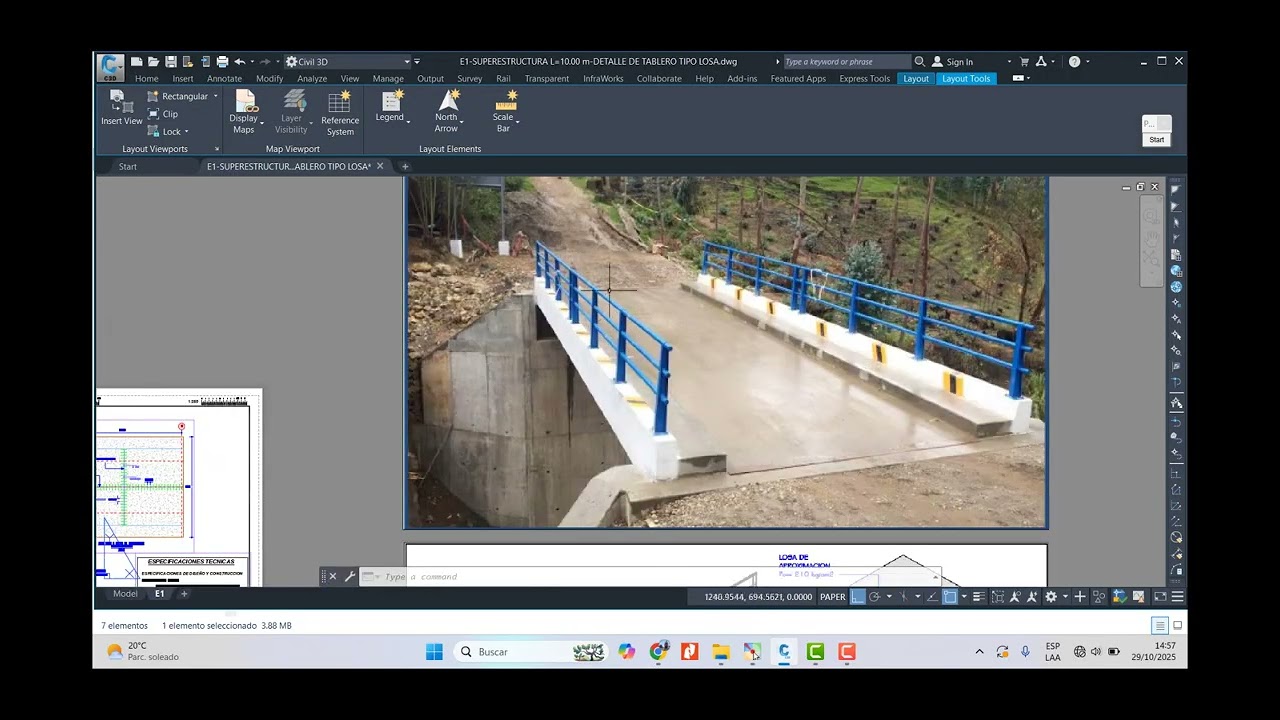Expand the Civil 3D workspace dropdown
Viewport: 1280px width, 720px height.
coord(407,62)
